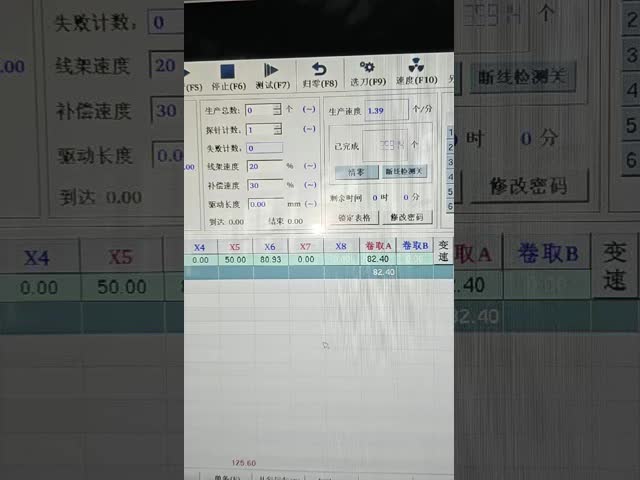Click the 变速 column header
This screenshot has width=640, height=480.
[x=443, y=250]
